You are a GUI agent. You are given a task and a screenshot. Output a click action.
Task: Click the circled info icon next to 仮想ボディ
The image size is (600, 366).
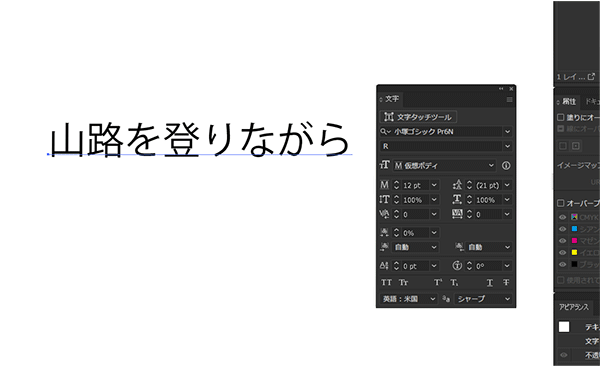[x=506, y=165]
